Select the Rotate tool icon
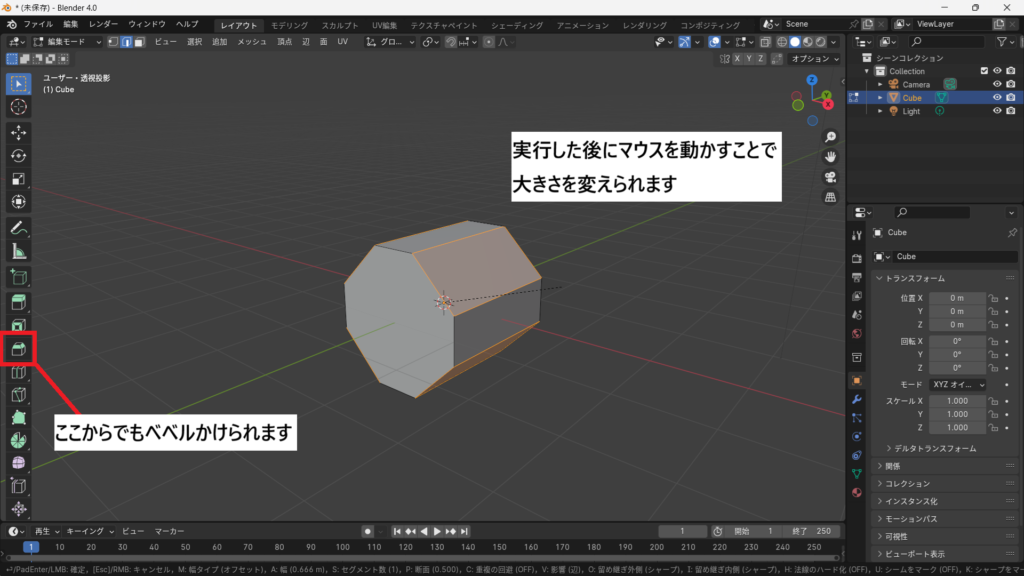This screenshot has height=576, width=1024. click(x=18, y=156)
